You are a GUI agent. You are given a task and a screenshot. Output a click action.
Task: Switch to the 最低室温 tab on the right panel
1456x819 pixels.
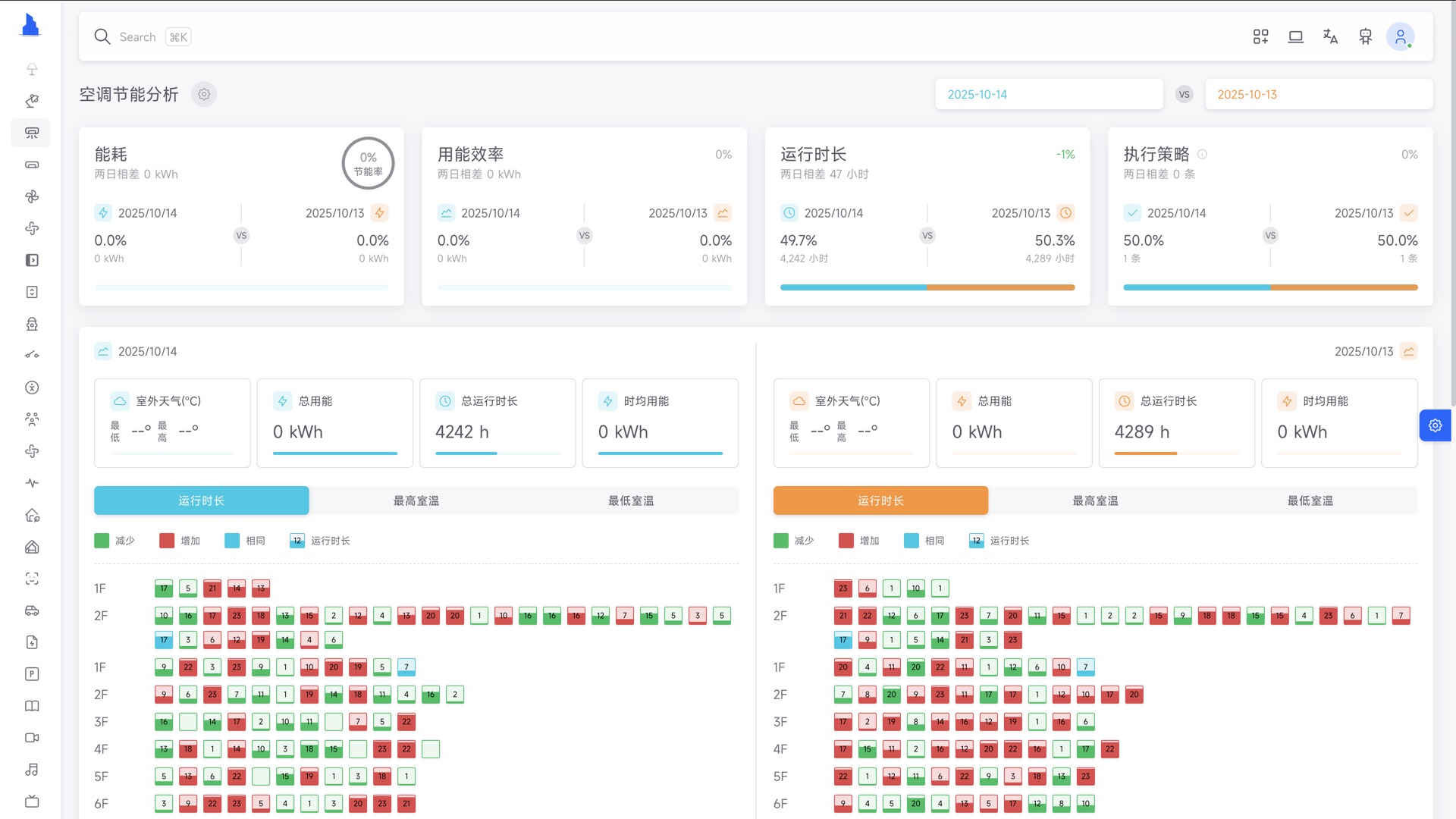pos(1310,500)
